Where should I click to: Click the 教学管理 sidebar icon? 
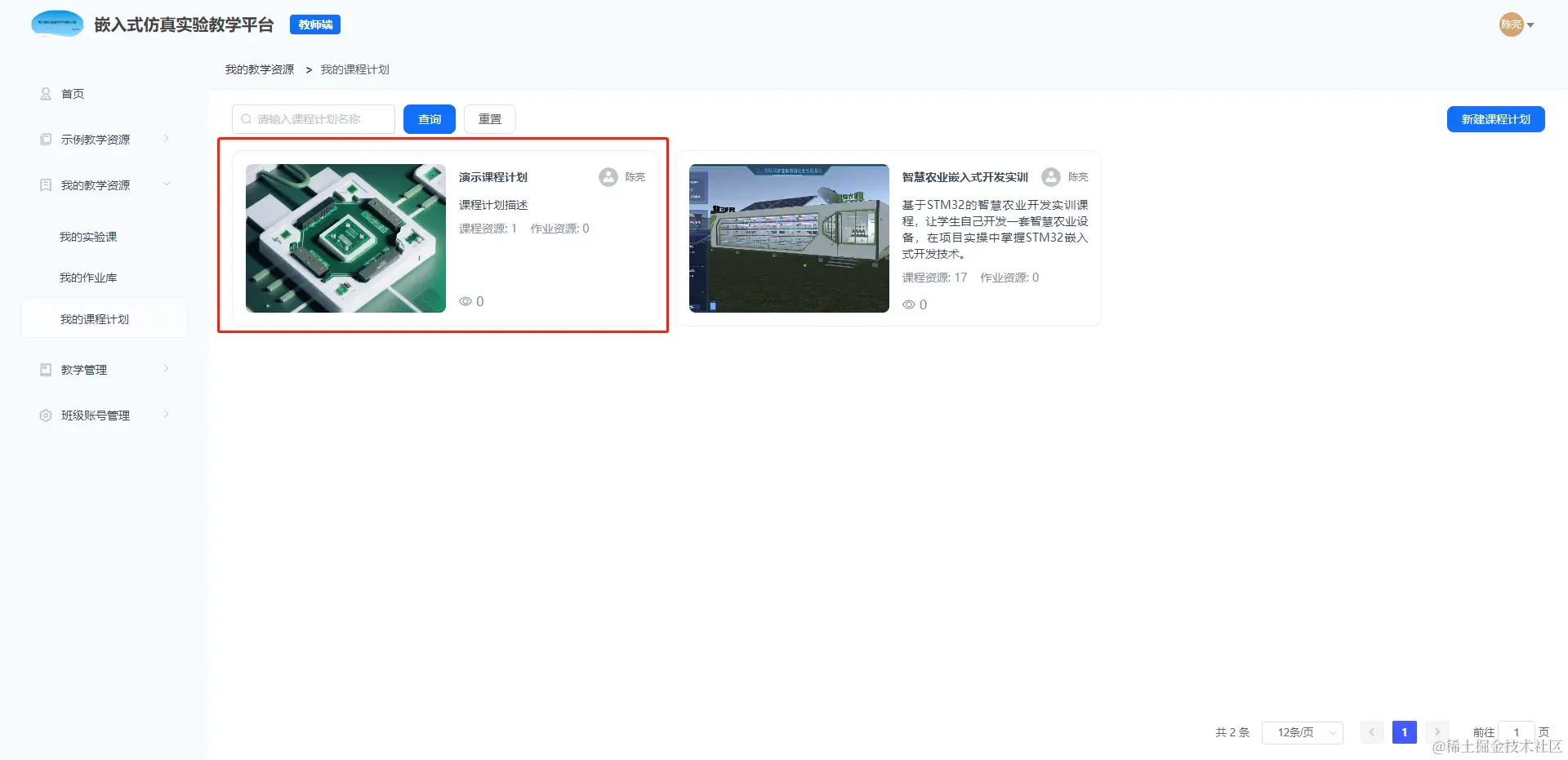46,370
